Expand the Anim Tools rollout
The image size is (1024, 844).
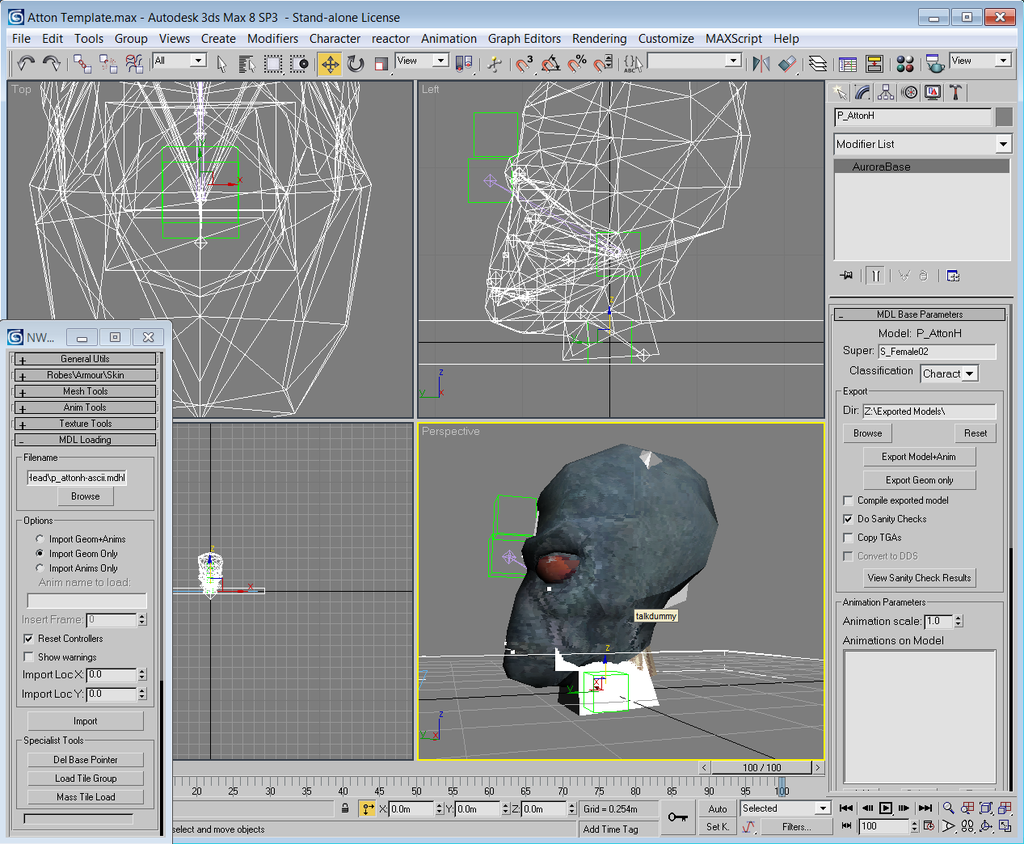85,408
